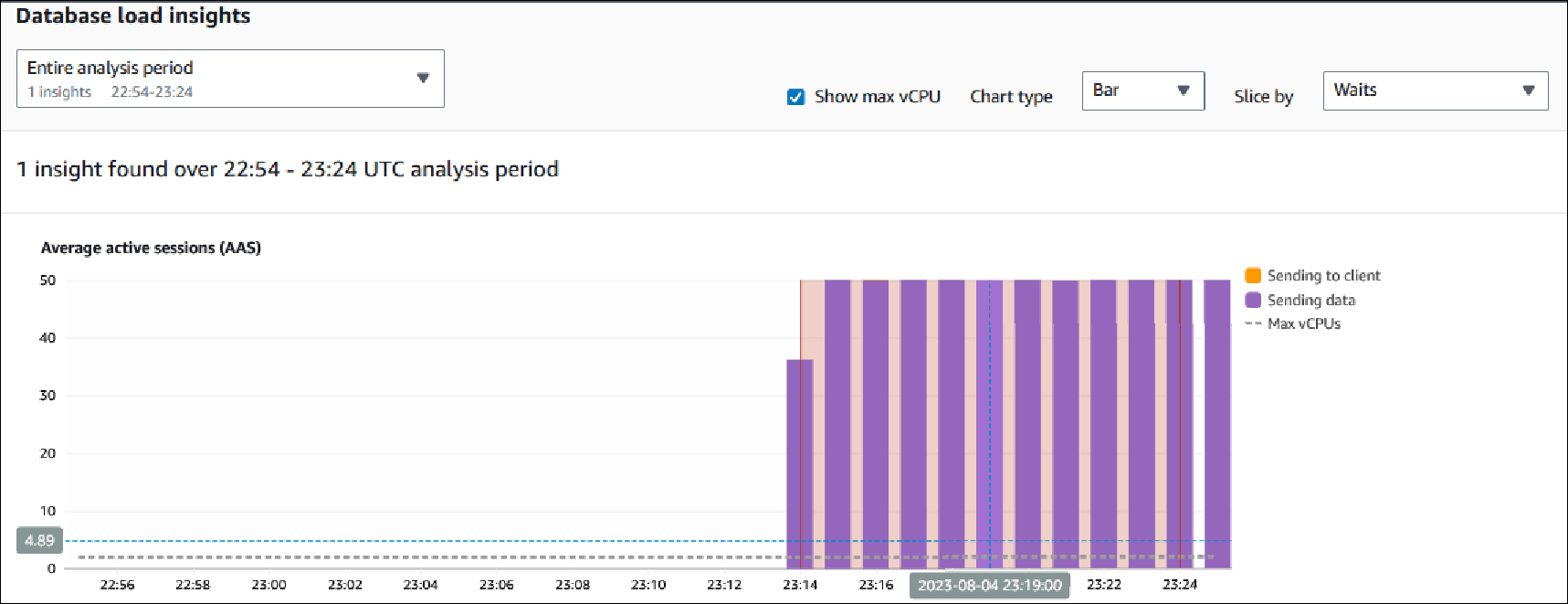Click the orange Sending to client swatch

click(x=1253, y=275)
